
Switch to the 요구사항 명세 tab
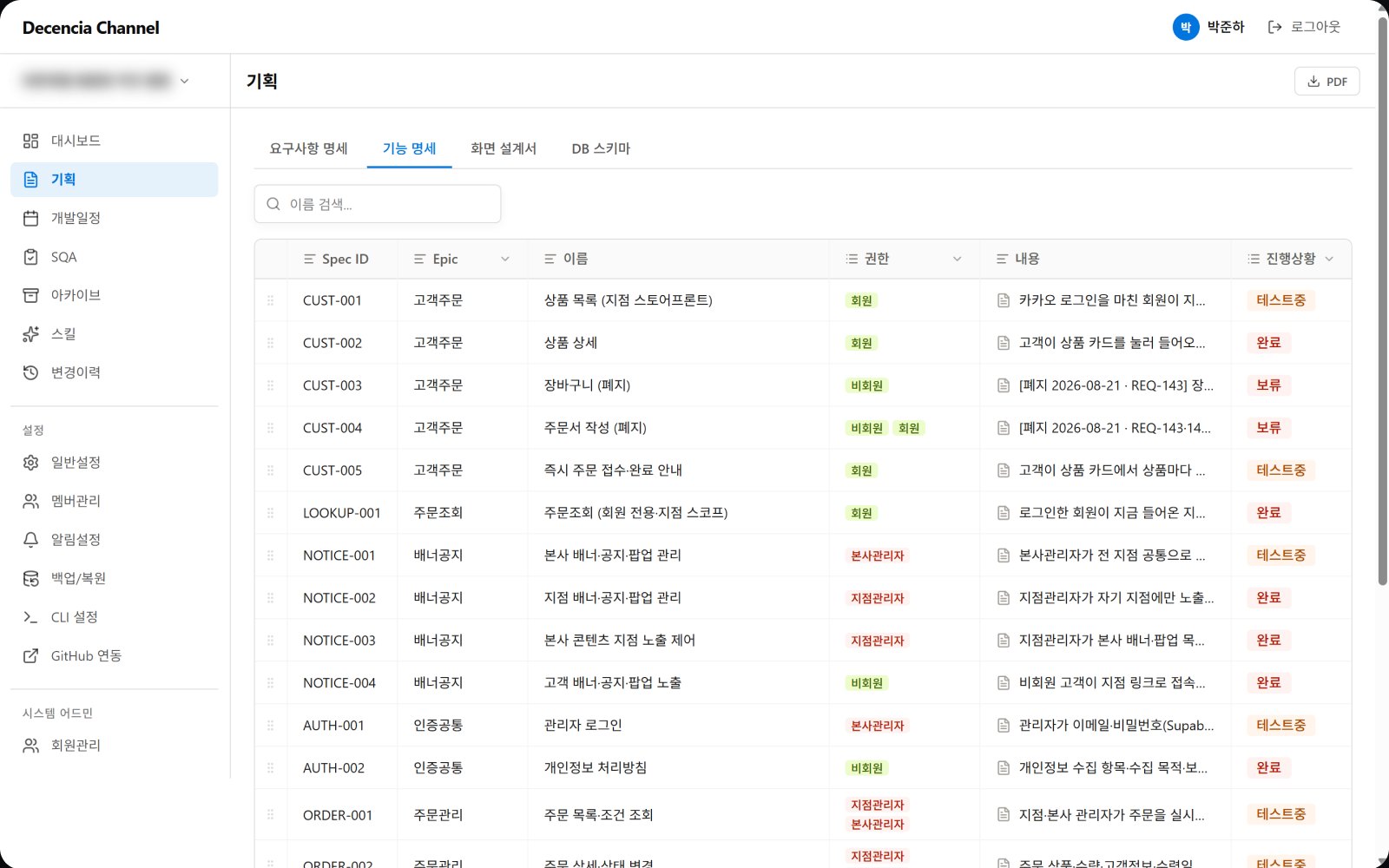click(309, 148)
